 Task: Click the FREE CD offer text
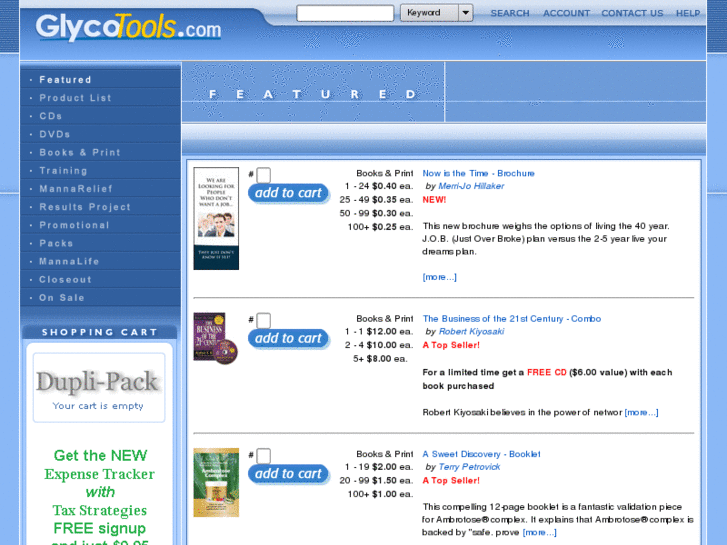547,372
